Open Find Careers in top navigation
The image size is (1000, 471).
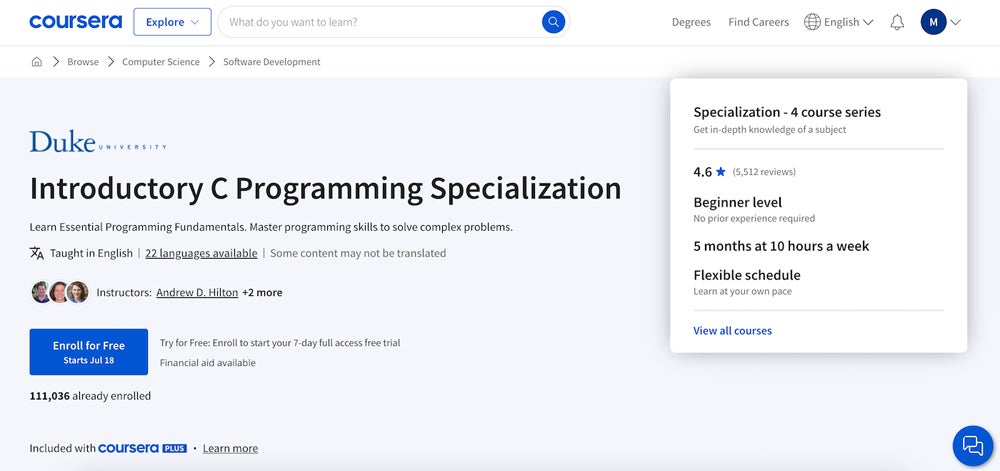click(758, 22)
